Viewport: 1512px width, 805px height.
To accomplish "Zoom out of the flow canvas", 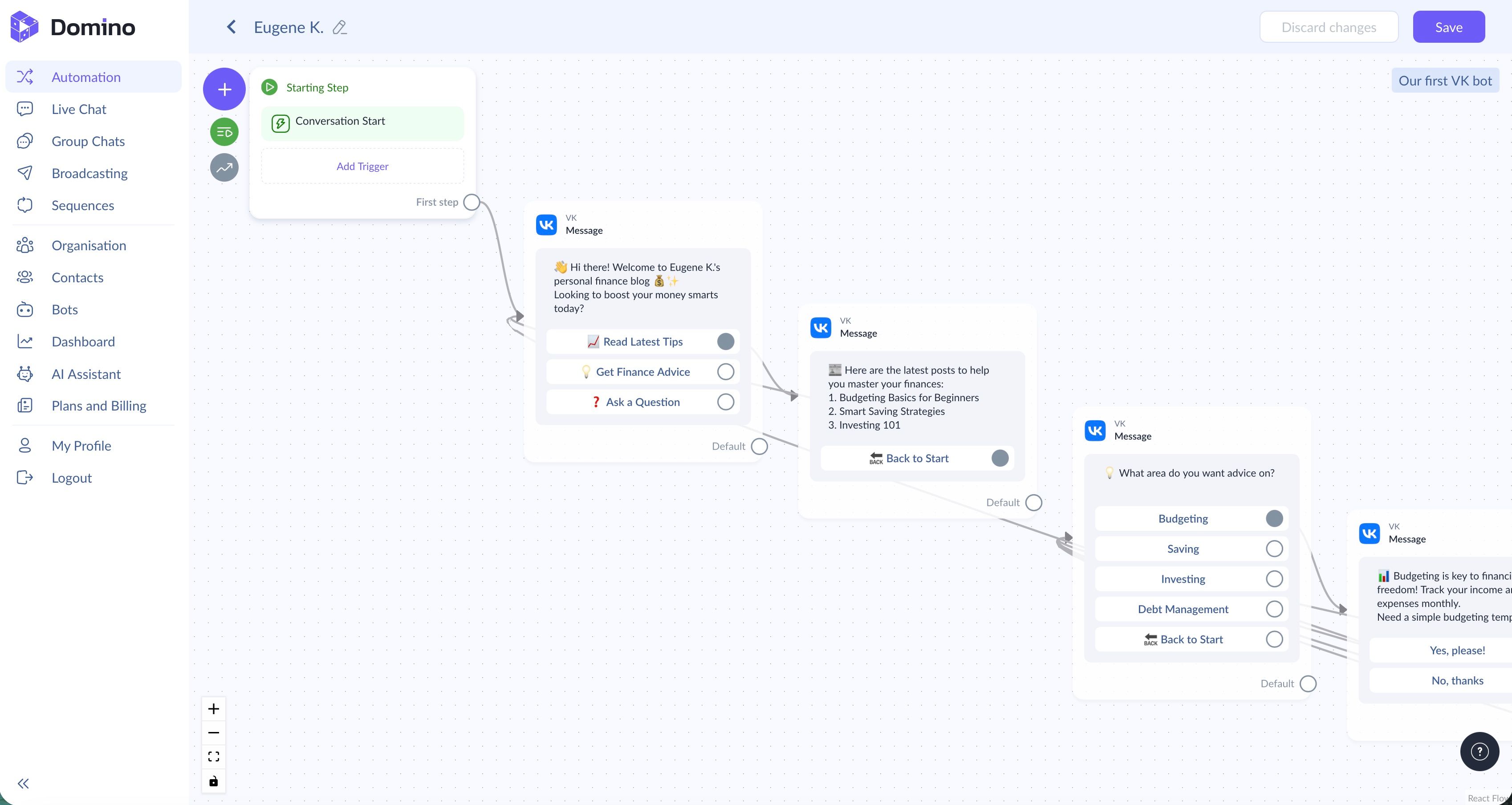I will pos(214,733).
